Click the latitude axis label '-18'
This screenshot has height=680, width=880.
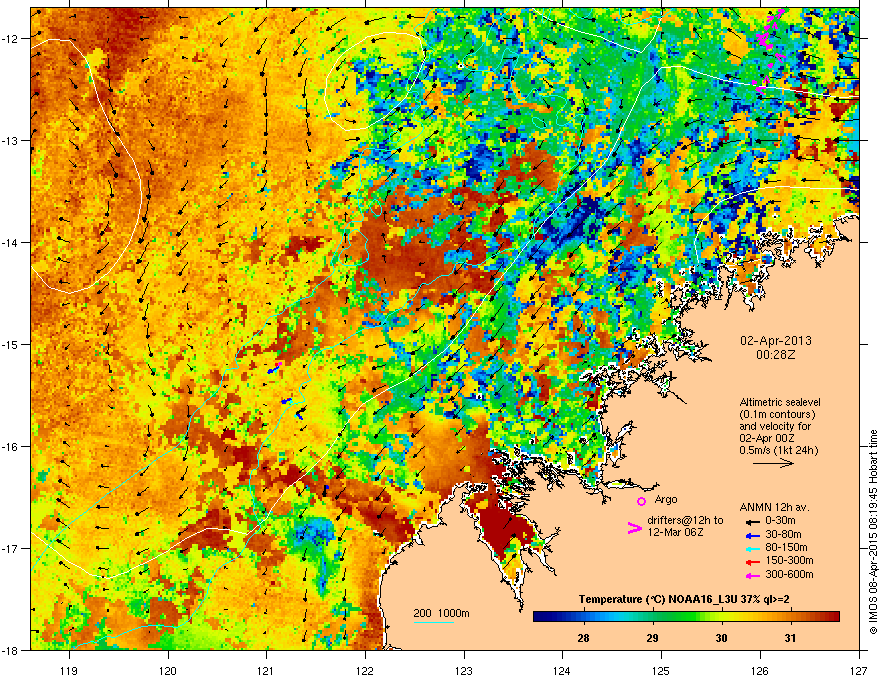coord(11,650)
